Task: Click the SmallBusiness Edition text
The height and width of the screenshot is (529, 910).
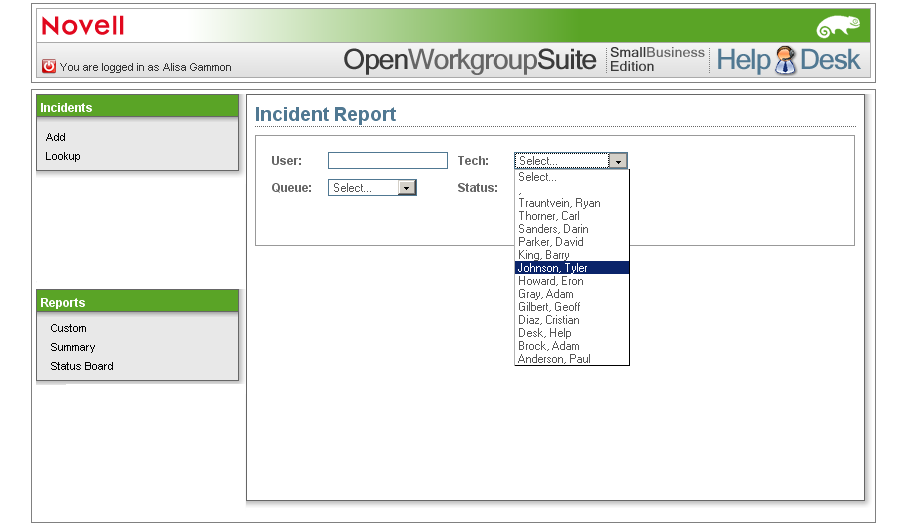Action: (x=657, y=59)
